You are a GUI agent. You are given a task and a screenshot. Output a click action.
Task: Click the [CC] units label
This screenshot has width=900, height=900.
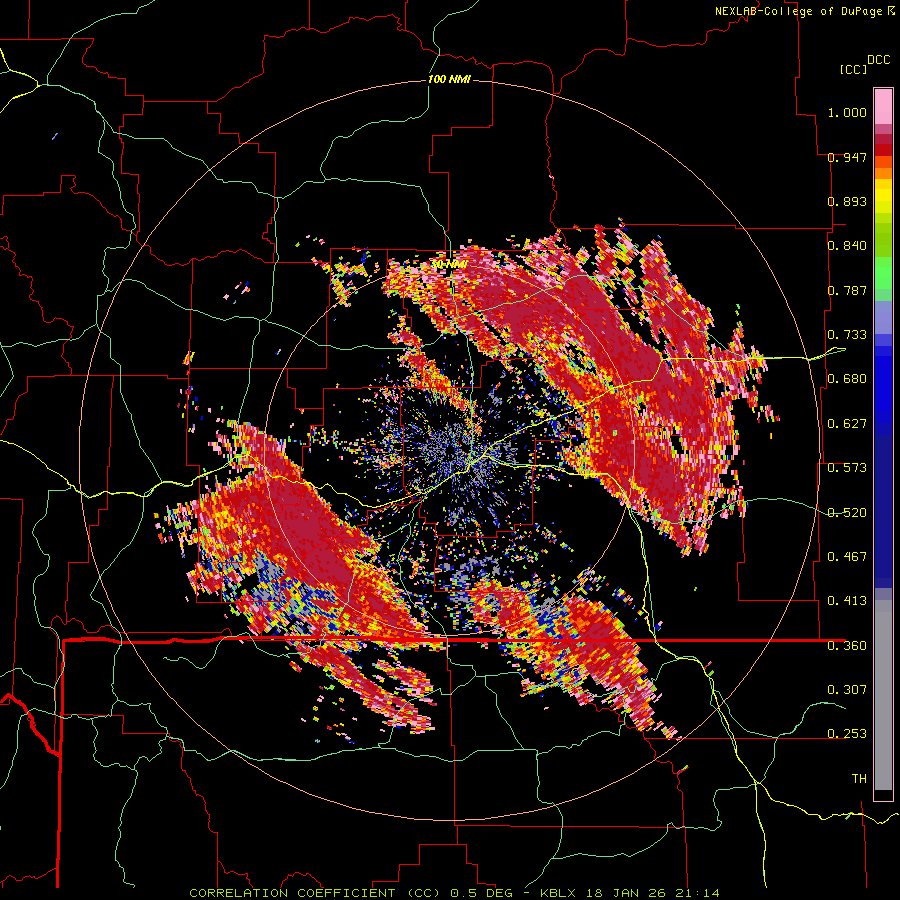point(853,69)
